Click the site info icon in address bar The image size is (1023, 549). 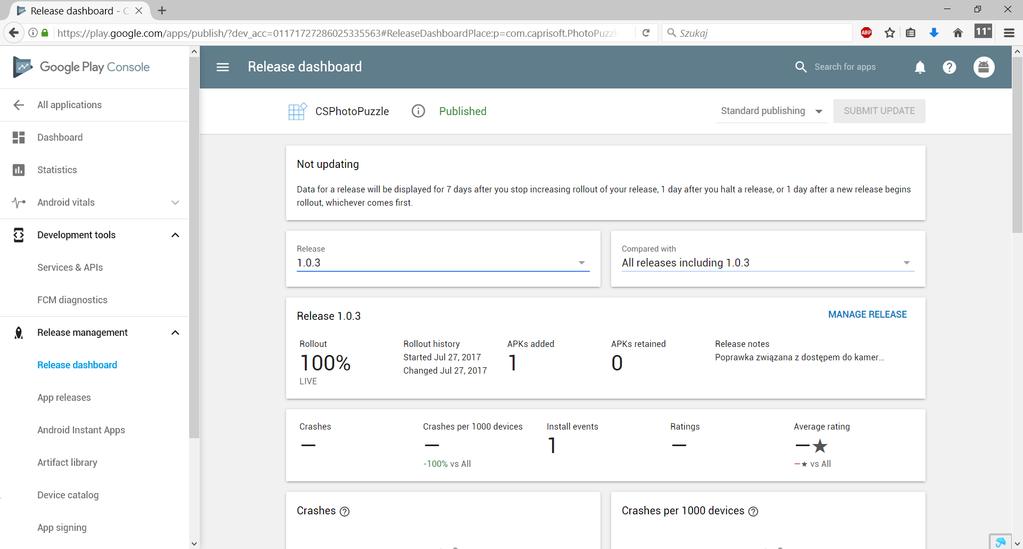pyautogui.click(x=33, y=33)
